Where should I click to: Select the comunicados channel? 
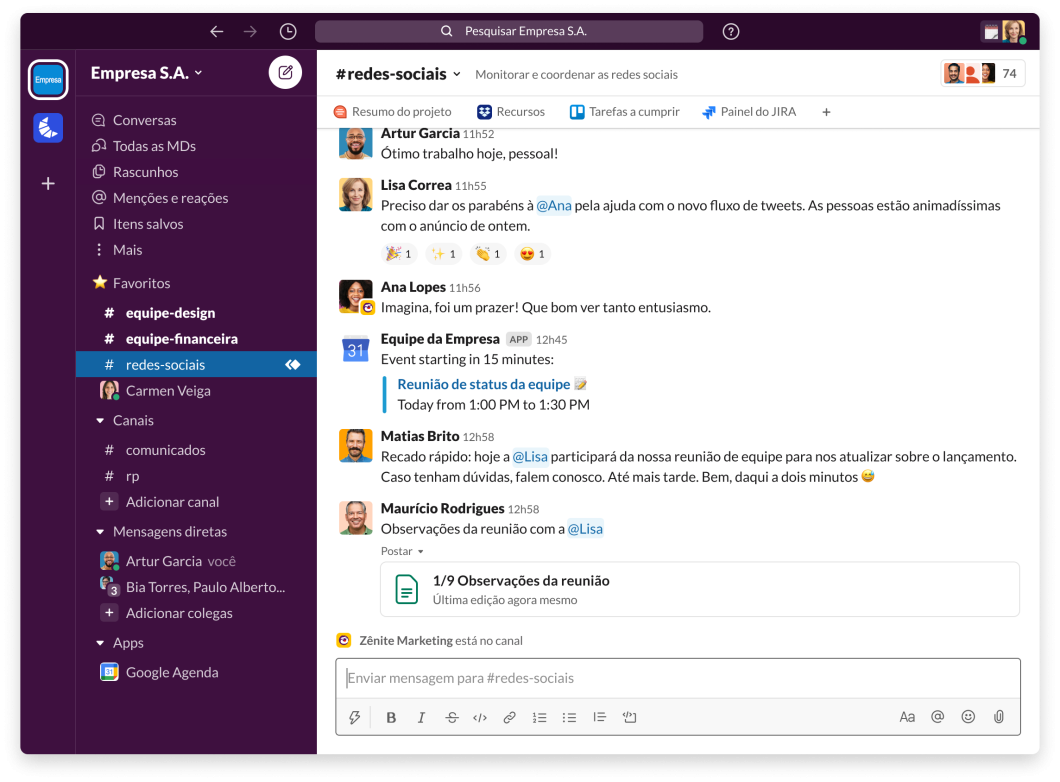pyautogui.click(x=196, y=450)
